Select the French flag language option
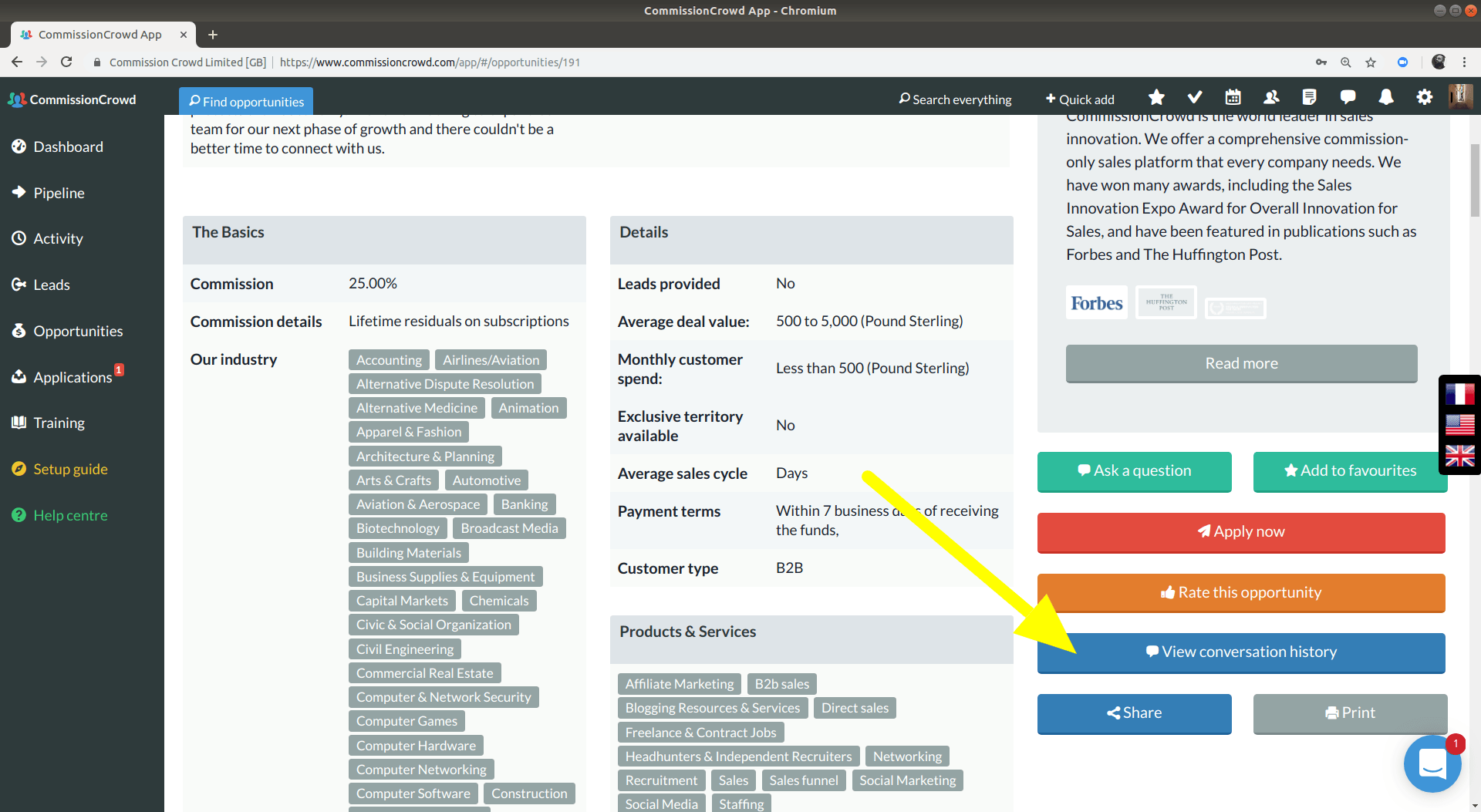The width and height of the screenshot is (1481, 812). 1459,395
